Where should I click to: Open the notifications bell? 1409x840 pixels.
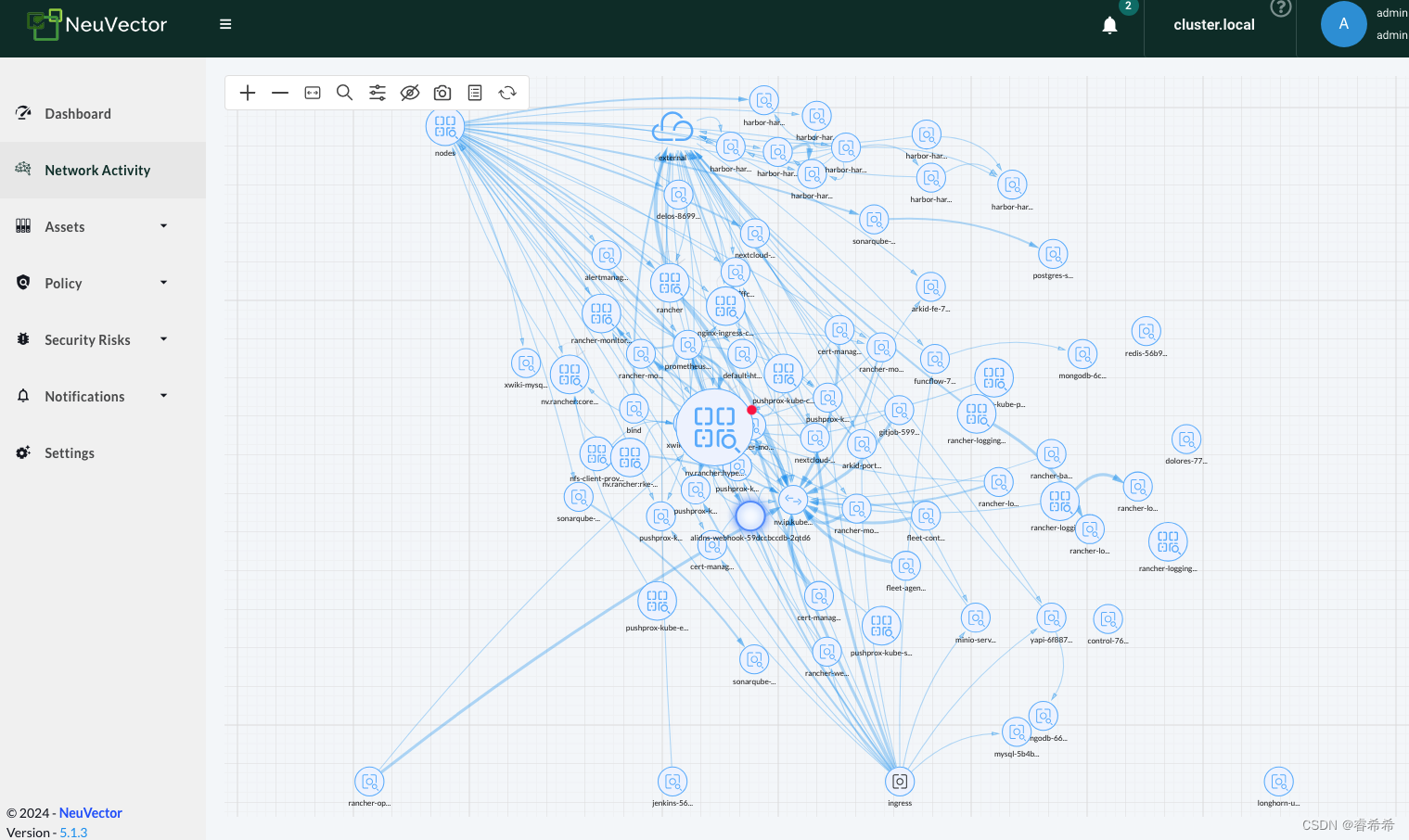pos(1109,25)
